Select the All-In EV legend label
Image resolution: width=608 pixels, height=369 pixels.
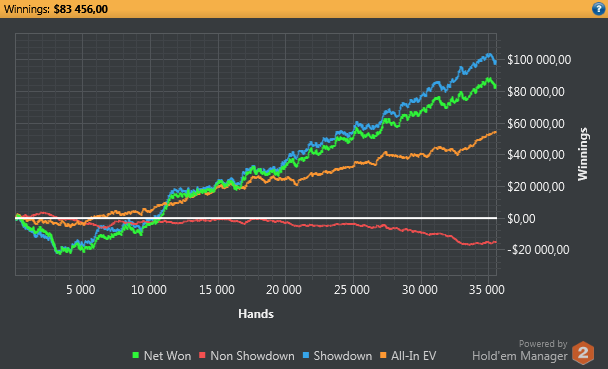click(x=414, y=356)
